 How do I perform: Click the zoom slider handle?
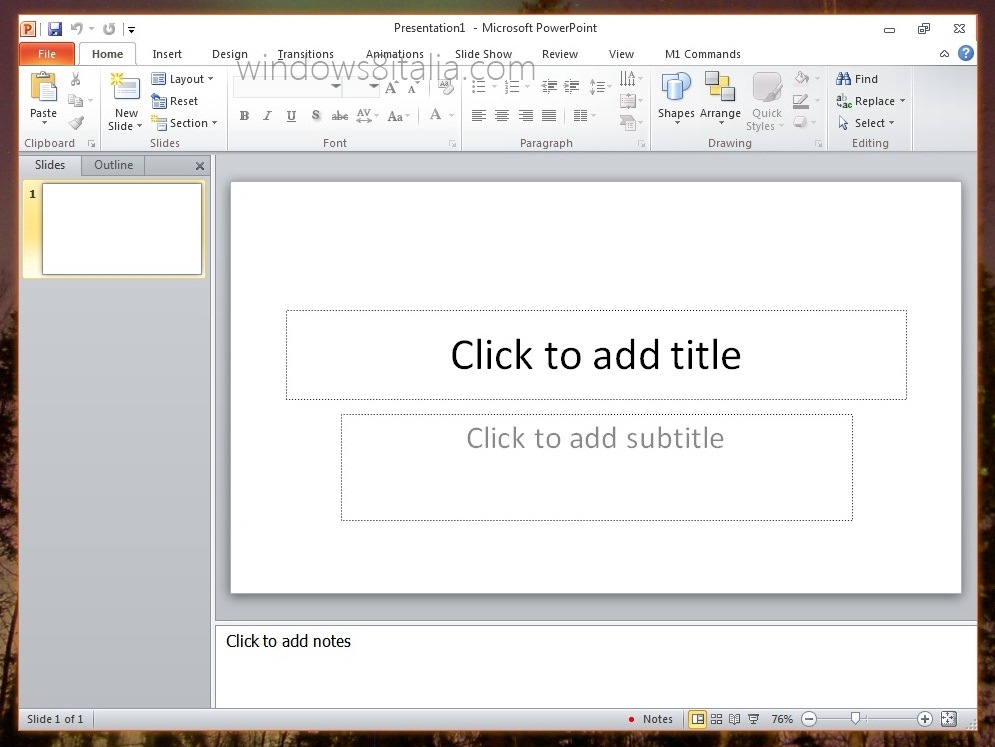point(855,719)
